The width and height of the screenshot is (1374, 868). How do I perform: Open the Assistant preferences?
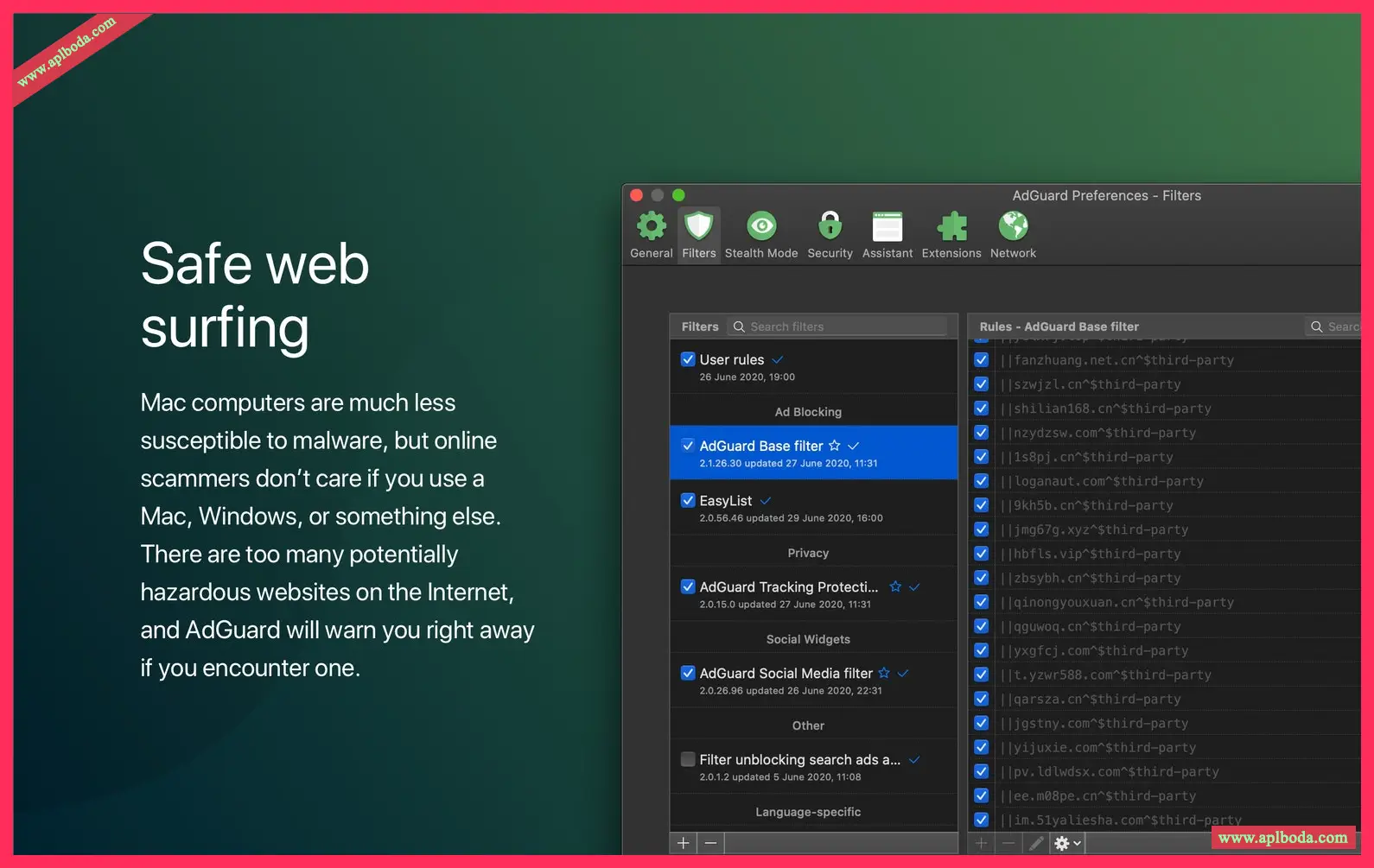pyautogui.click(x=887, y=235)
